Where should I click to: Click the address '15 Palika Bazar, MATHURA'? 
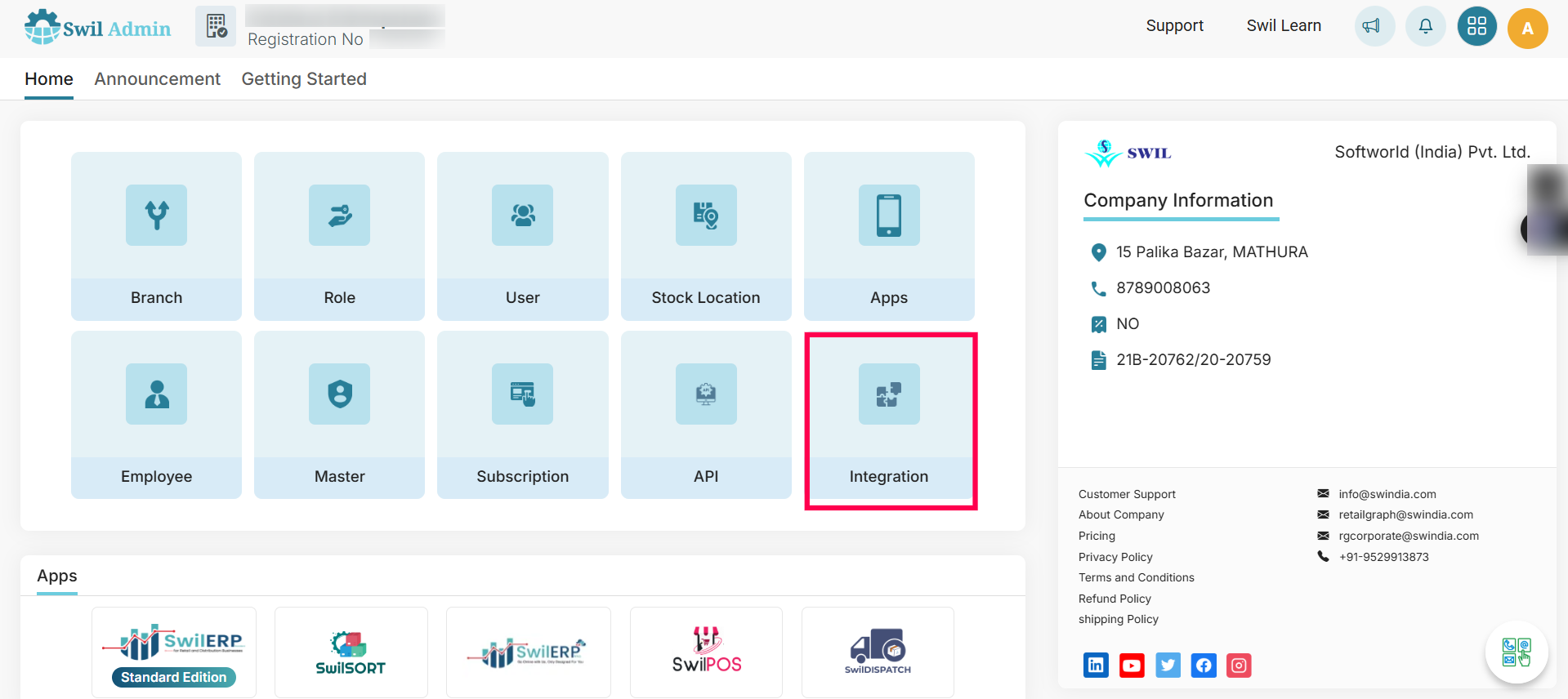[x=1212, y=252]
